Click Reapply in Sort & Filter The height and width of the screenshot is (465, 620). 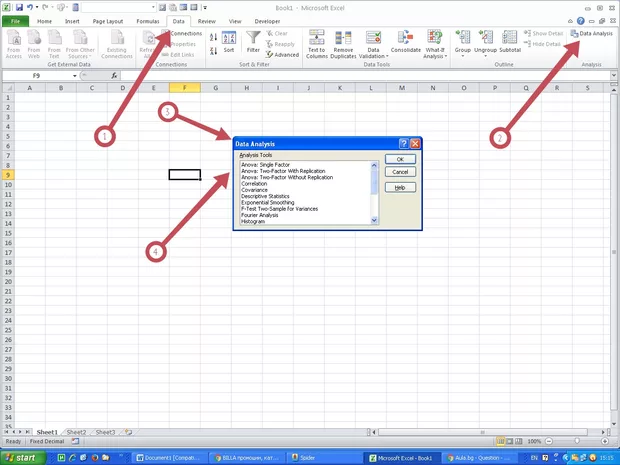280,44
